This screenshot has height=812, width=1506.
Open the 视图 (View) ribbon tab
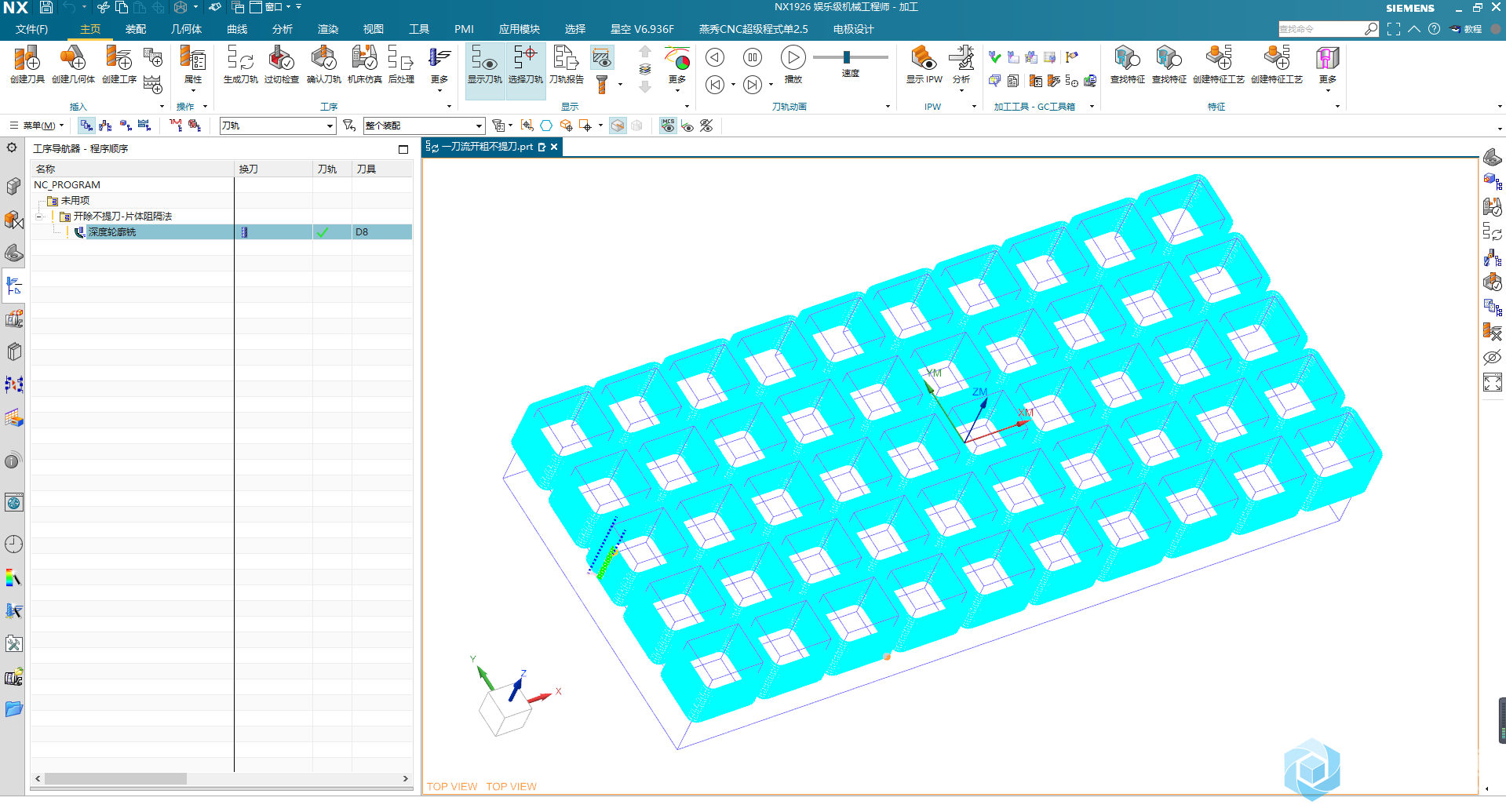(x=374, y=29)
